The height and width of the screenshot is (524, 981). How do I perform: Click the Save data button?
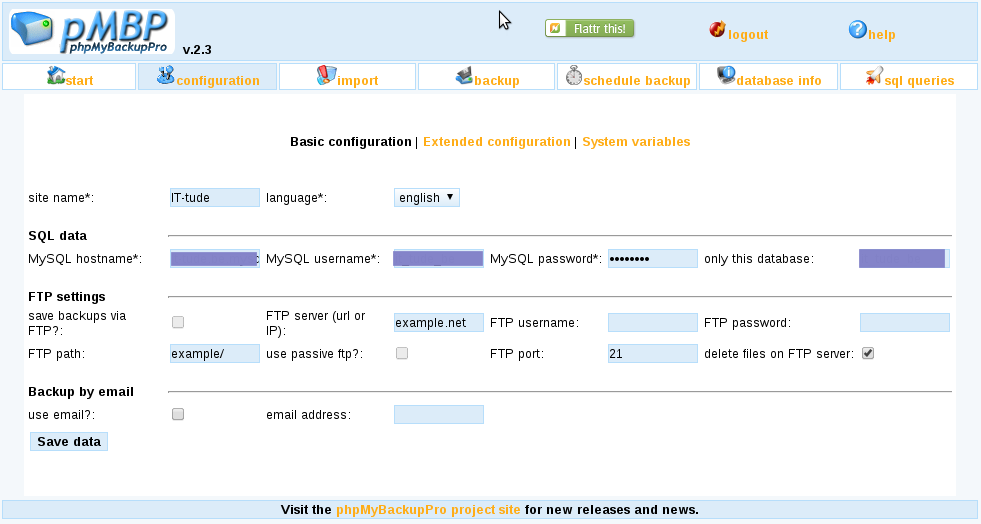[x=69, y=441]
